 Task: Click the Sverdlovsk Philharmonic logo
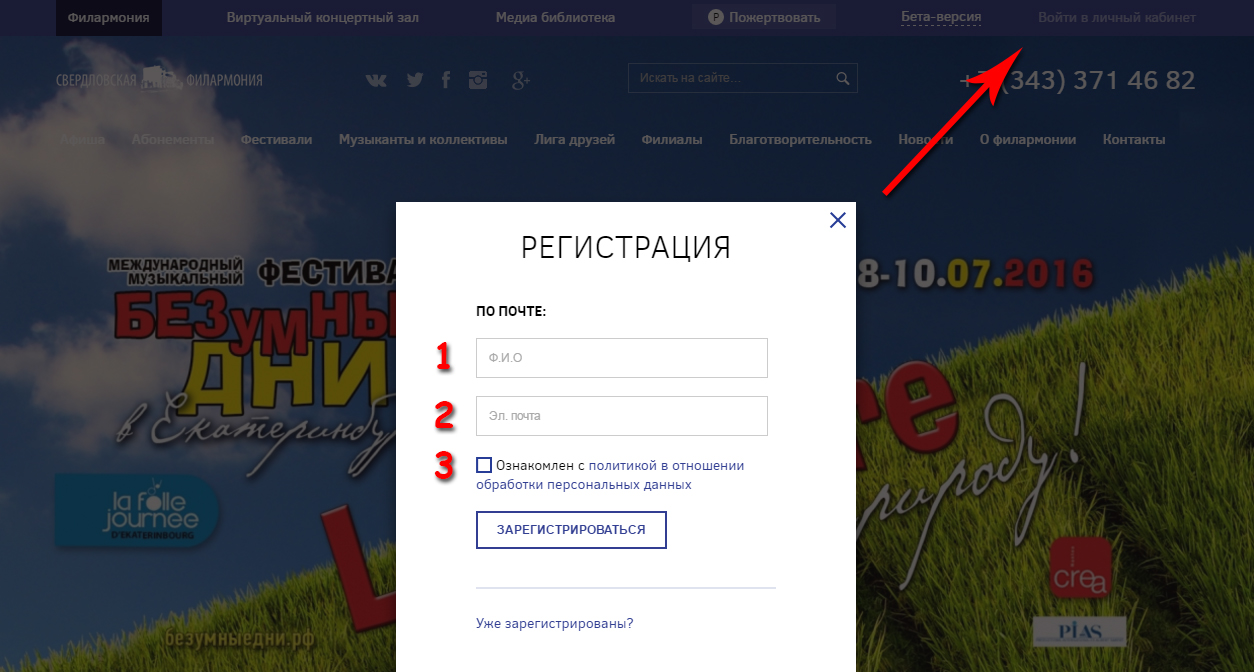point(160,79)
